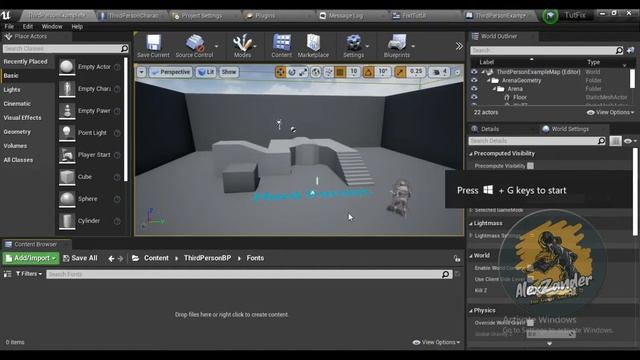Open Settings toolbar icon
Image resolution: width=640 pixels, height=360 pixels.
coord(353,46)
